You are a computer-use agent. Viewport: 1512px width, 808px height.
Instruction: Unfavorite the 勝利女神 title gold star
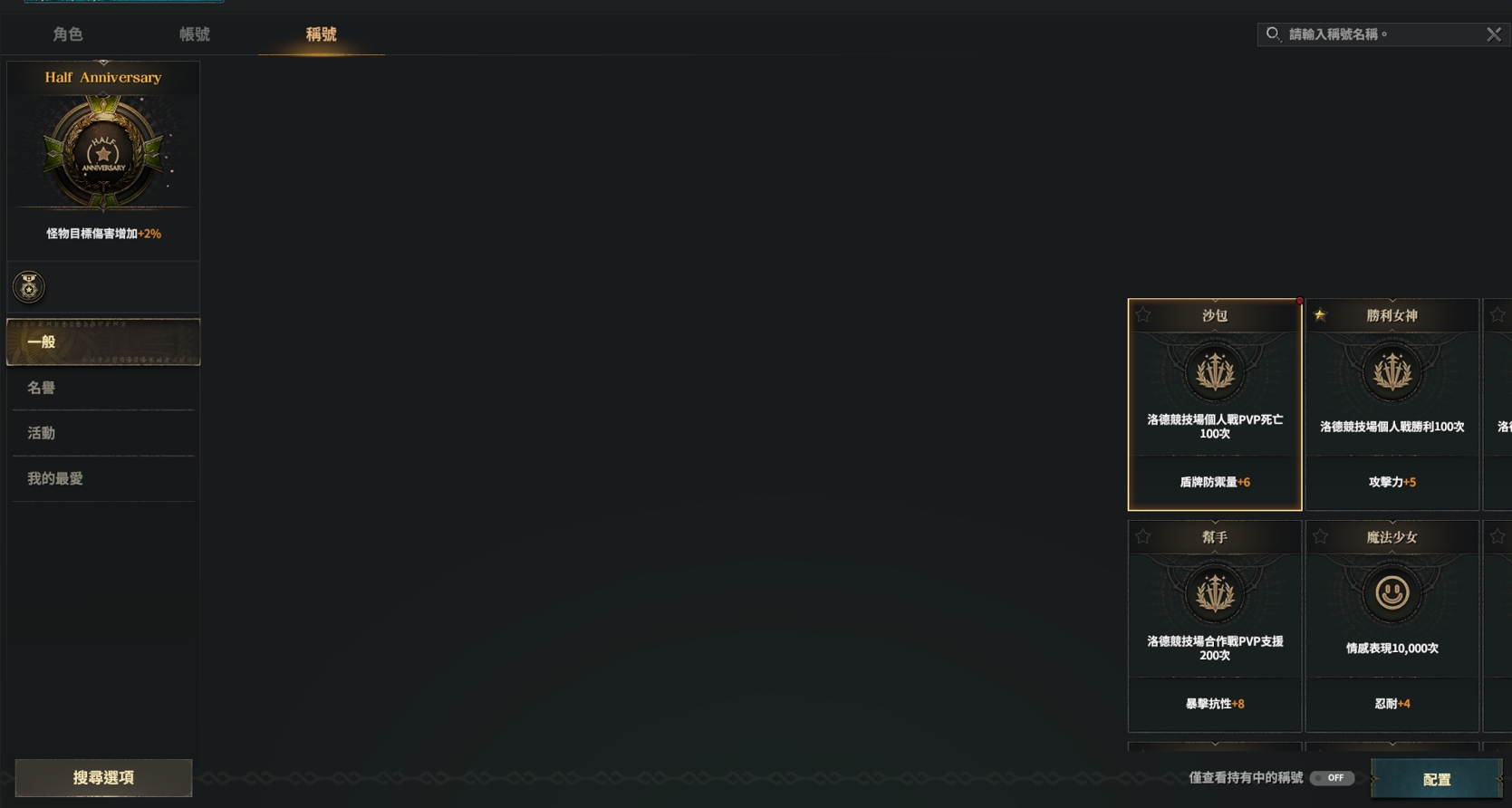tap(1320, 314)
